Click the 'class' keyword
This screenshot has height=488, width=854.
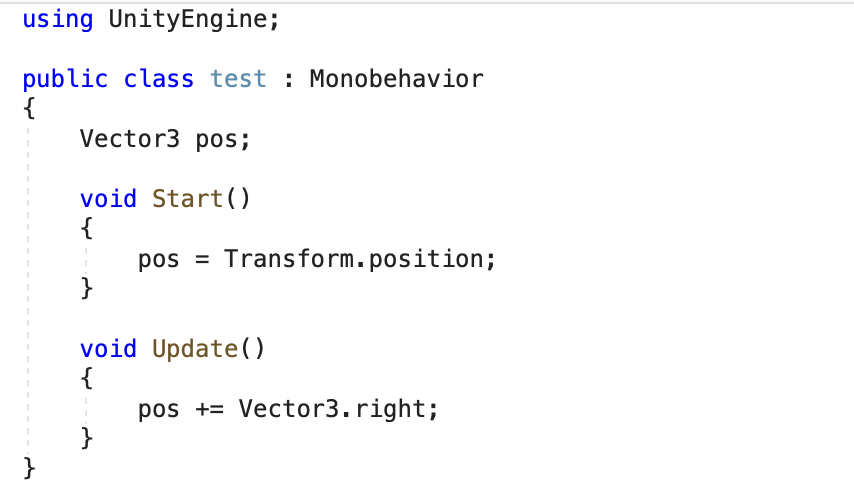(158, 79)
